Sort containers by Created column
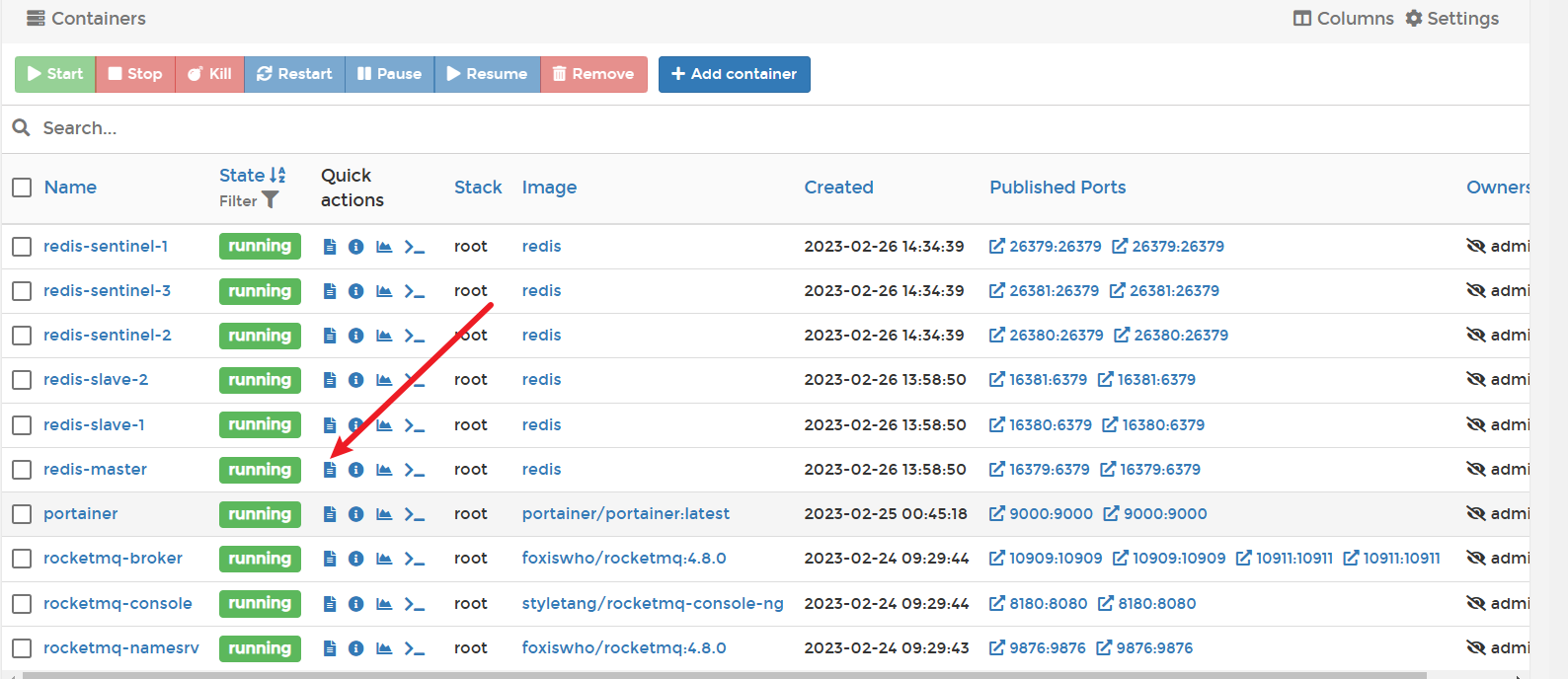 tap(838, 188)
